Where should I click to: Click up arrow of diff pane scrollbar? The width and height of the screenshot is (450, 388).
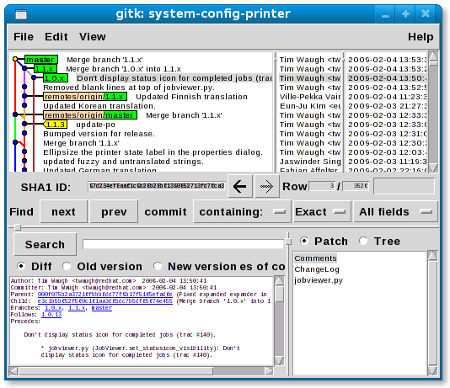click(279, 281)
